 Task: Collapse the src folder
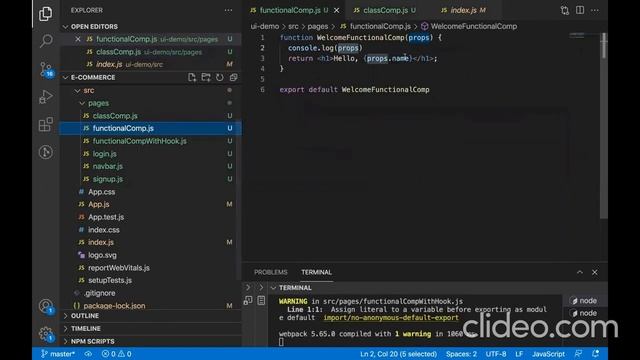pos(78,91)
